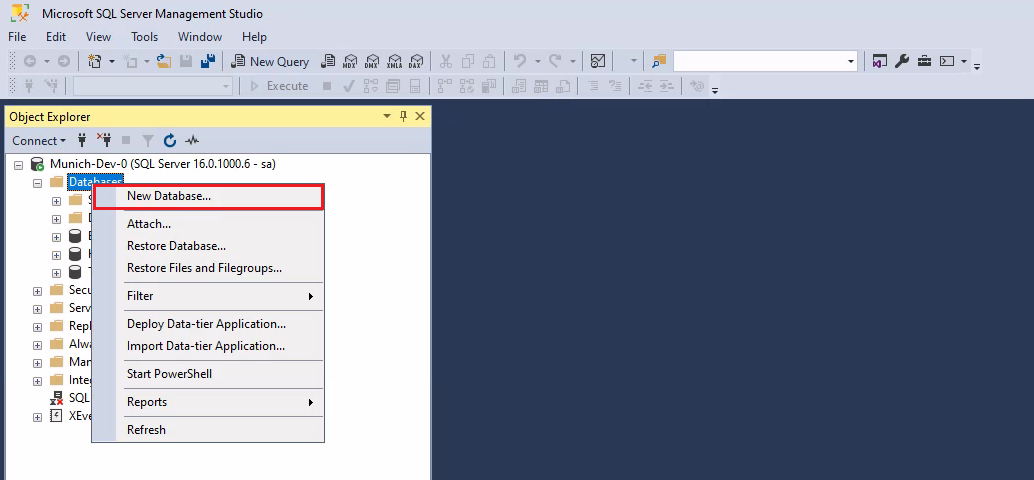Open an MDX query via toolbar icon
The width and height of the screenshot is (1034, 480).
pyautogui.click(x=350, y=61)
